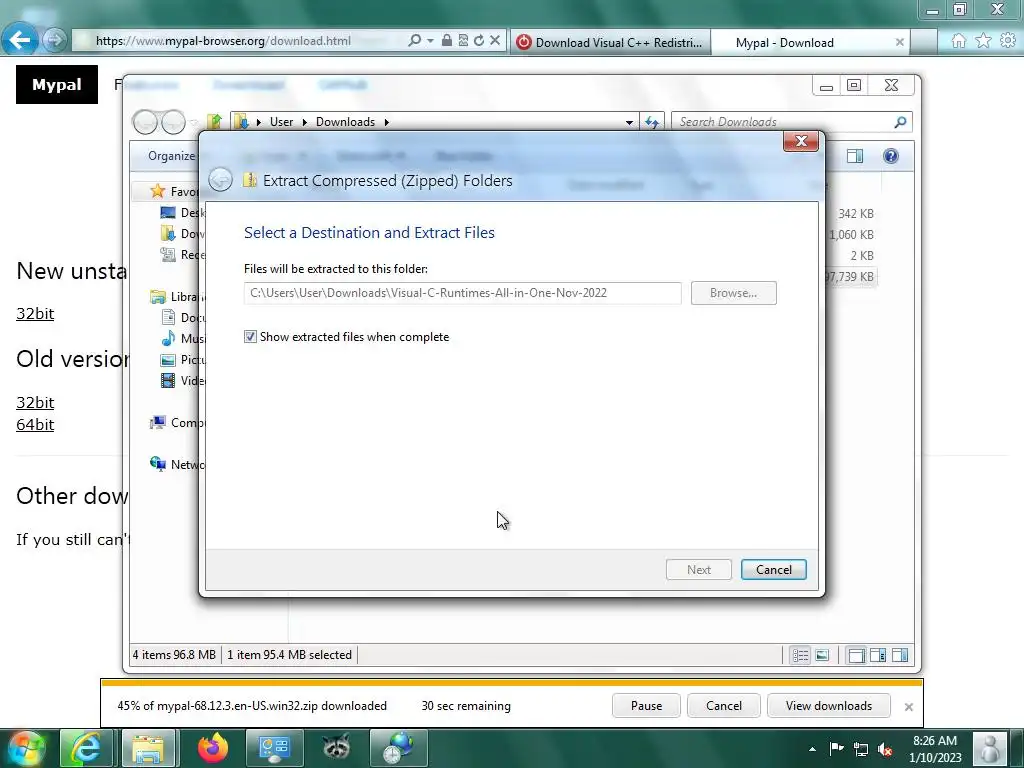Uncheck Show extracted files when complete

[x=250, y=337]
